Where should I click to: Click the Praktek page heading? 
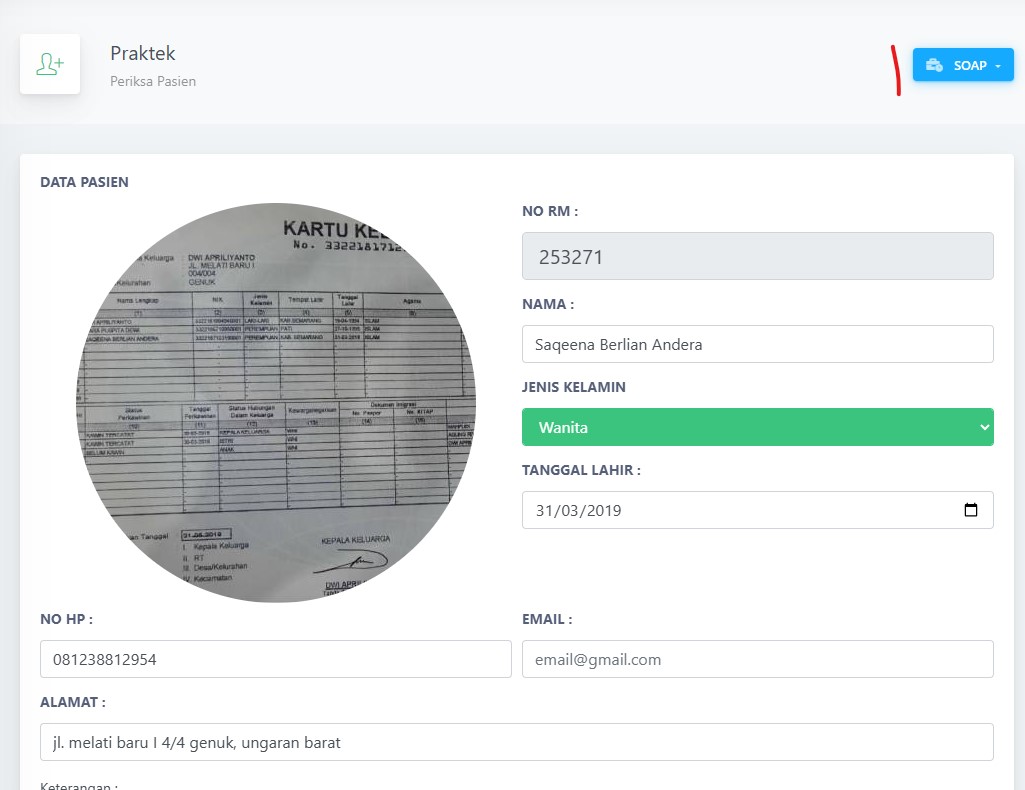point(143,53)
